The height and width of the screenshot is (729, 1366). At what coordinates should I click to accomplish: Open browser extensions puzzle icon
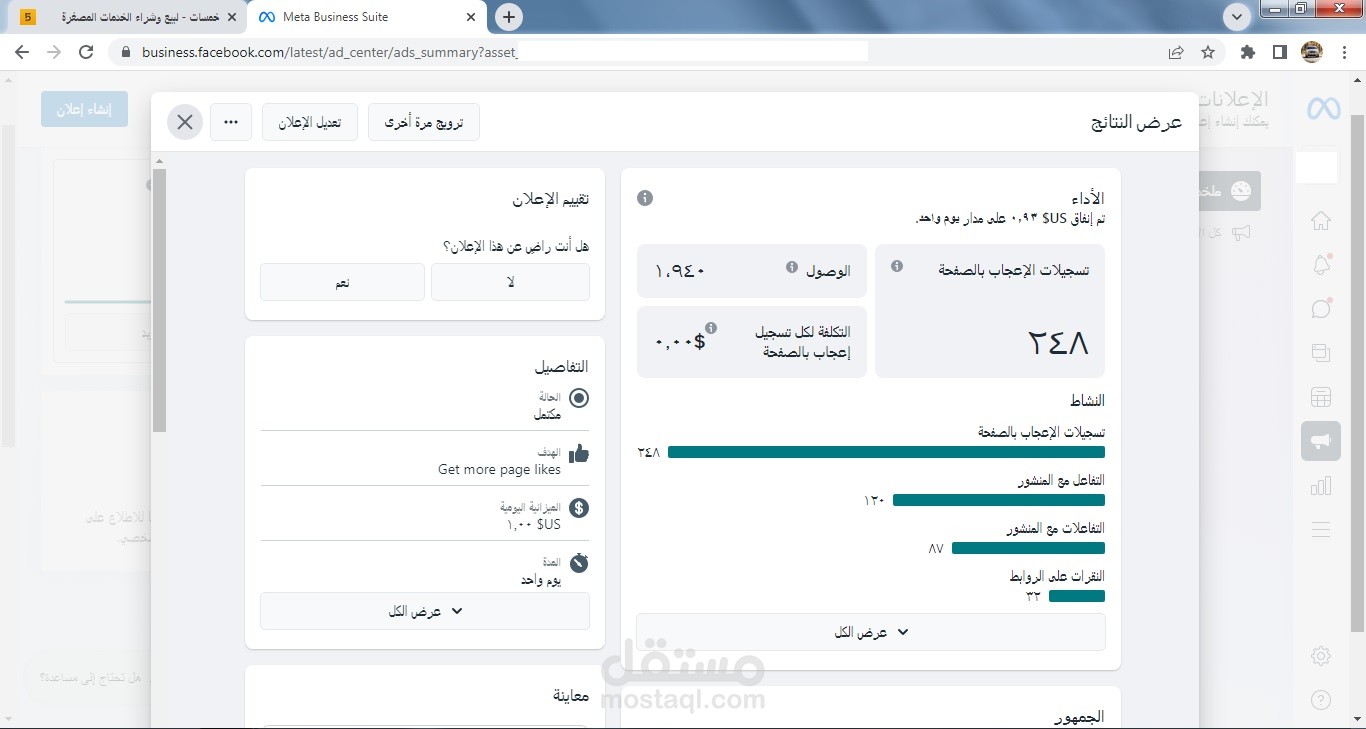1248,52
